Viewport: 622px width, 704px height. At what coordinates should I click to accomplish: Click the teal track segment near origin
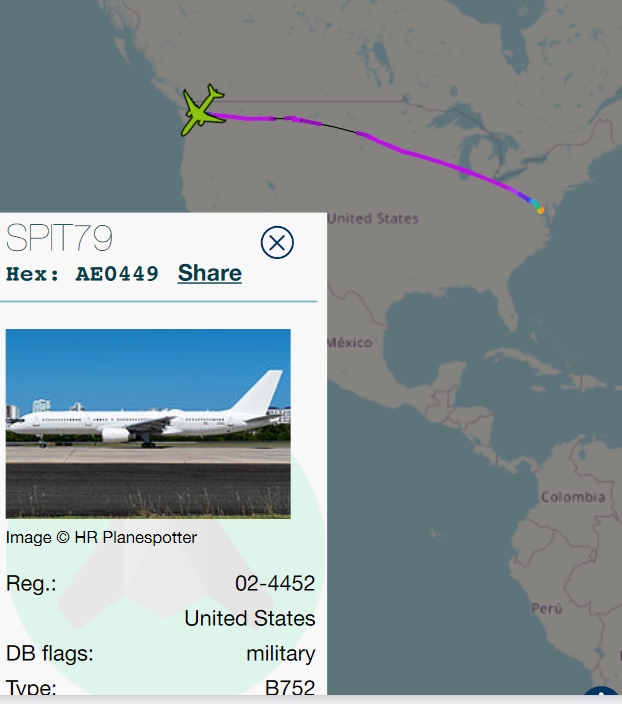[x=535, y=204]
